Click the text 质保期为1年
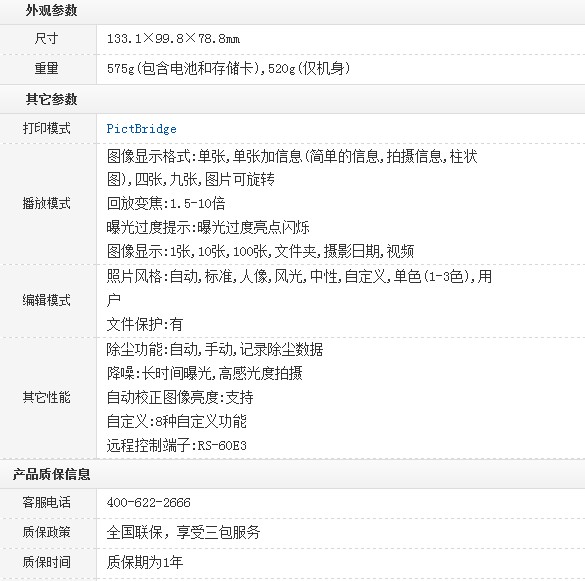This screenshot has height=581, width=585. [145, 562]
